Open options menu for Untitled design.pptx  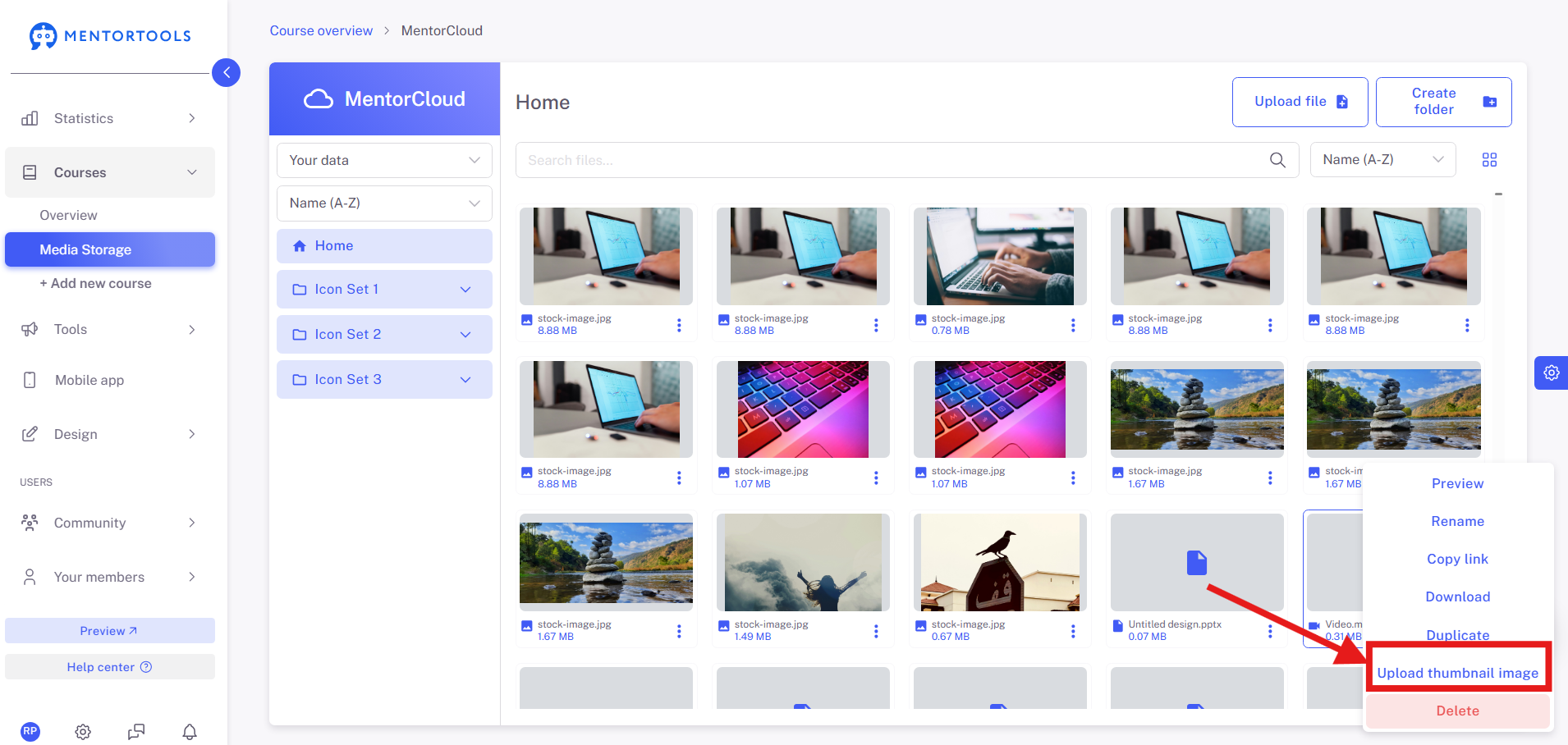coord(1270,631)
